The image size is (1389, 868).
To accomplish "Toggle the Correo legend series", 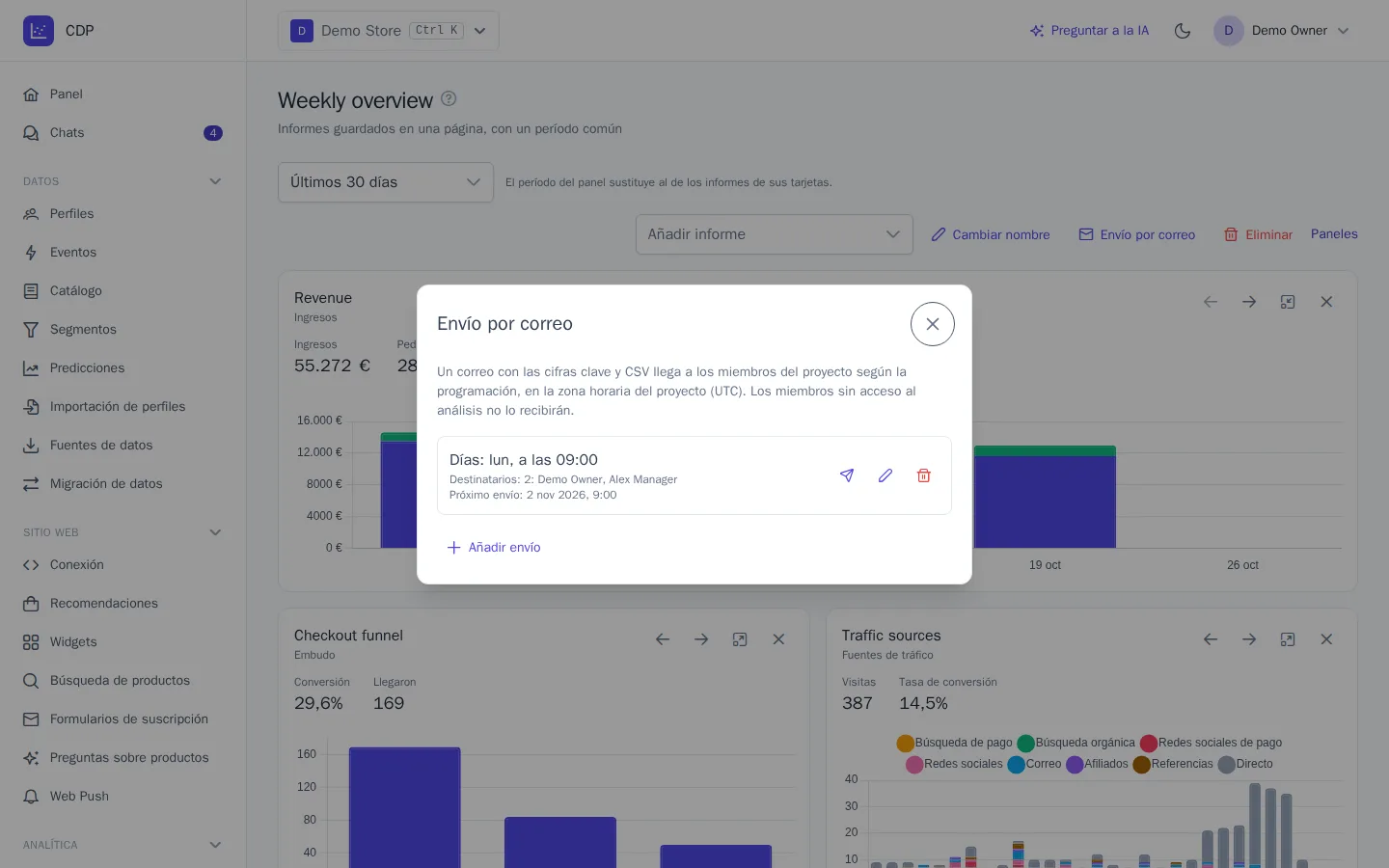I will pos(1034,764).
